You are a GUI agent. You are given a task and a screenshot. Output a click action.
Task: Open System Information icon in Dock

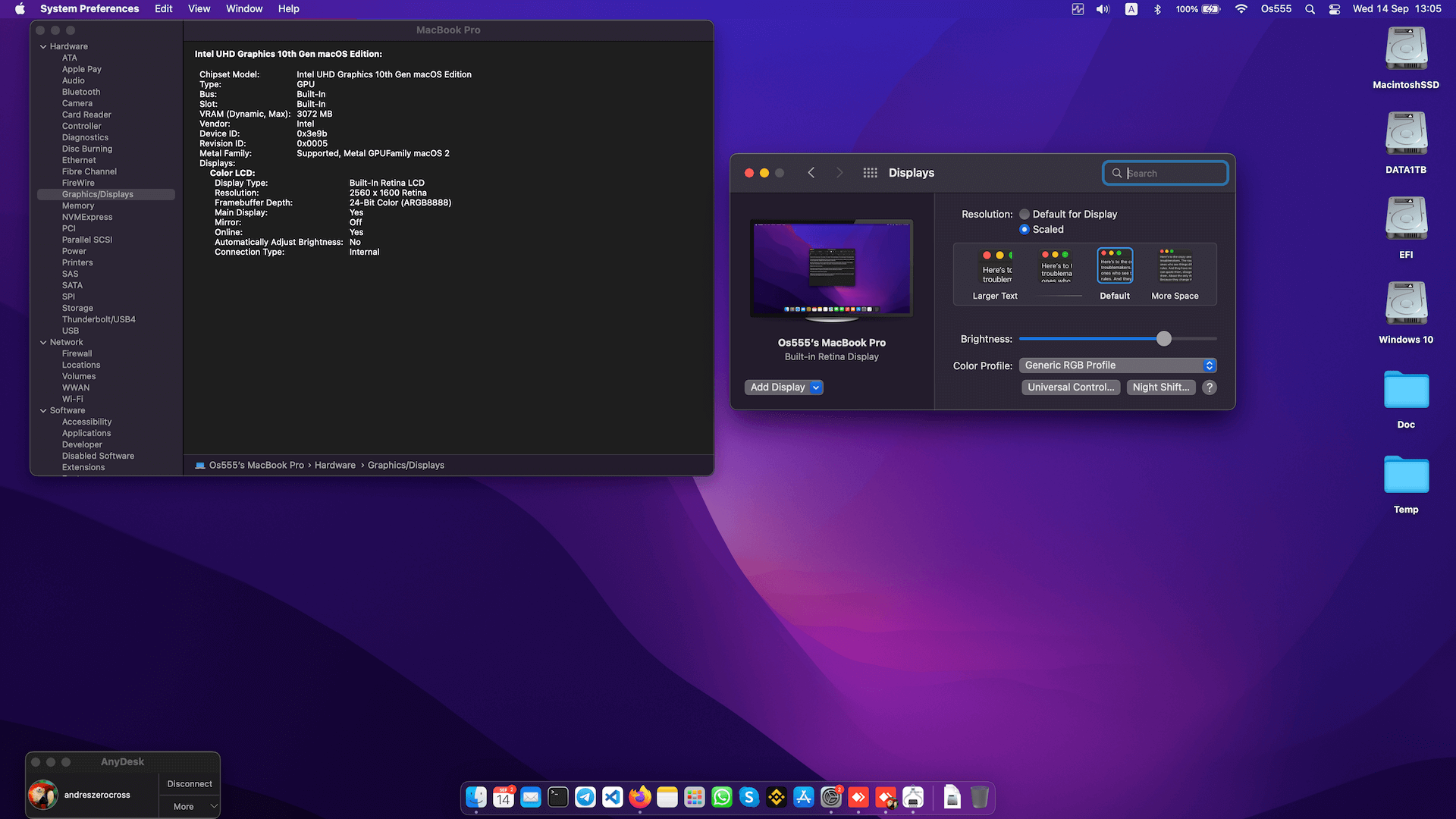point(913,797)
